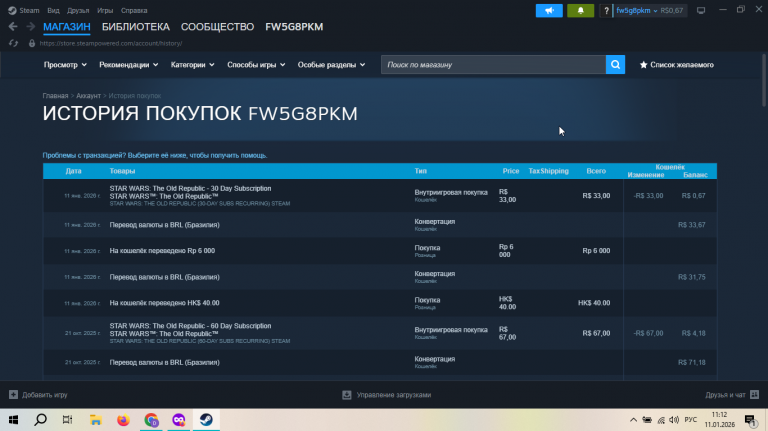
Task: Open the announcements megaphone button
Action: pos(549,10)
